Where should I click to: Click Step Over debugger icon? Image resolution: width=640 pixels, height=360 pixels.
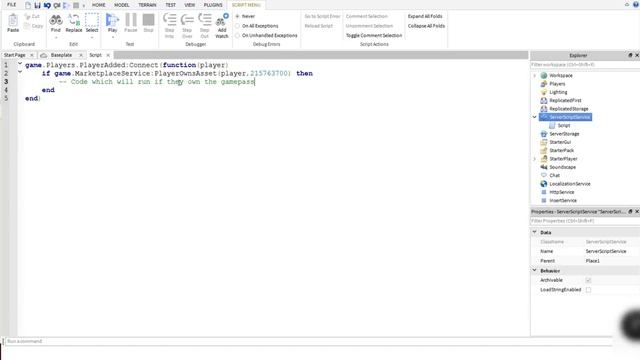coord(187,19)
